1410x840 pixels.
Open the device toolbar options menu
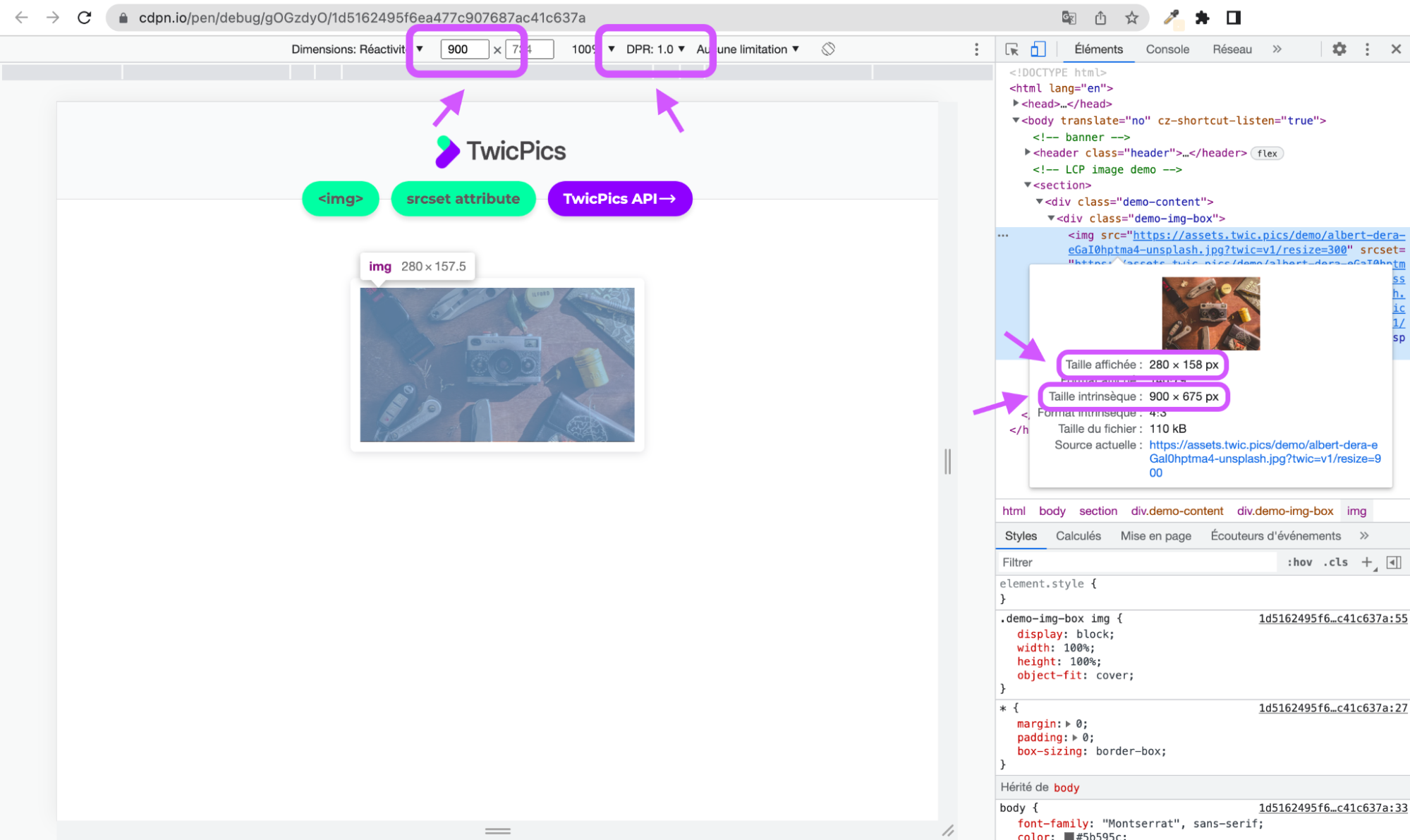coord(977,49)
